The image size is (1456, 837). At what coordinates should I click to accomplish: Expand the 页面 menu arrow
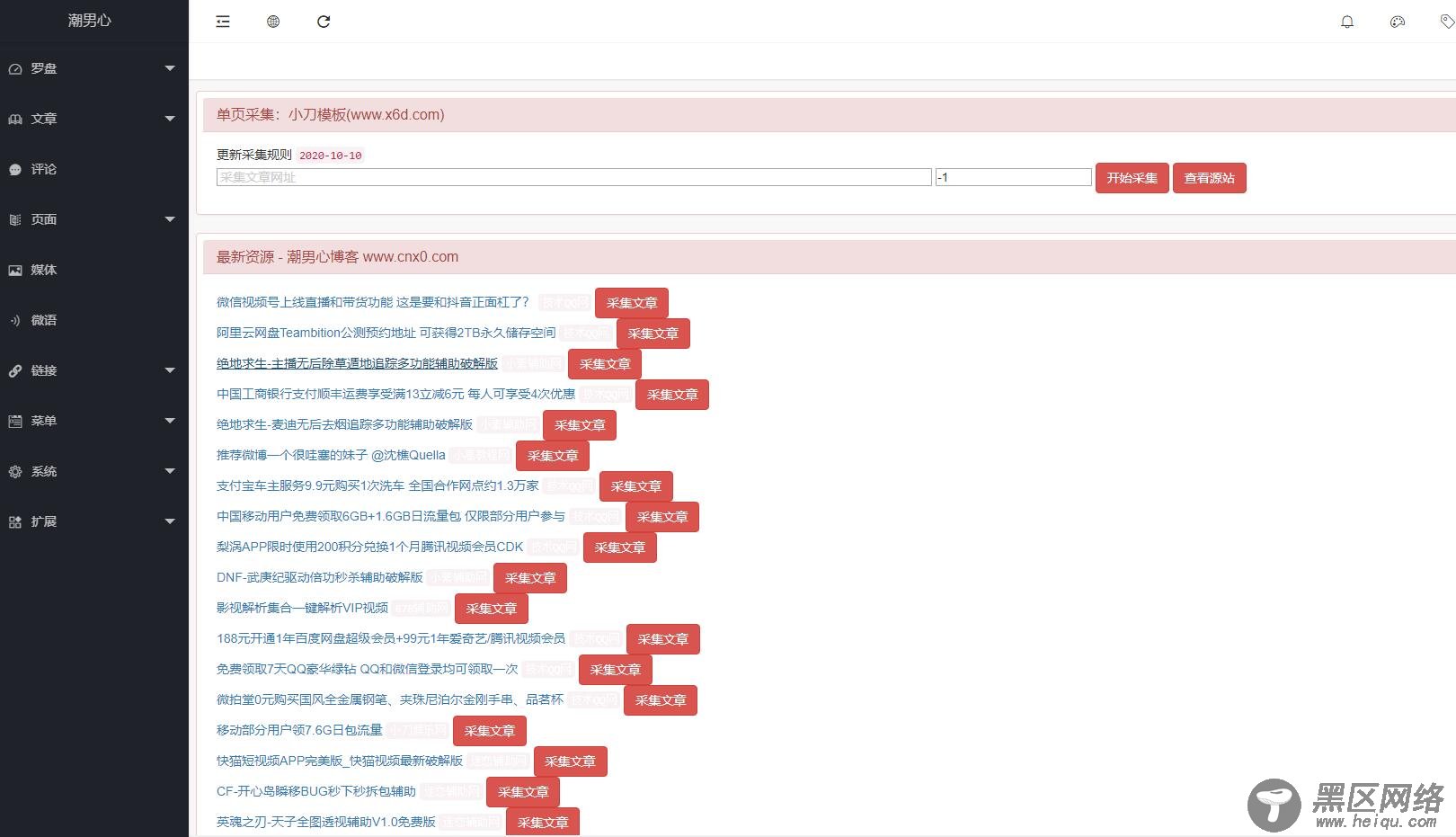coord(170,219)
